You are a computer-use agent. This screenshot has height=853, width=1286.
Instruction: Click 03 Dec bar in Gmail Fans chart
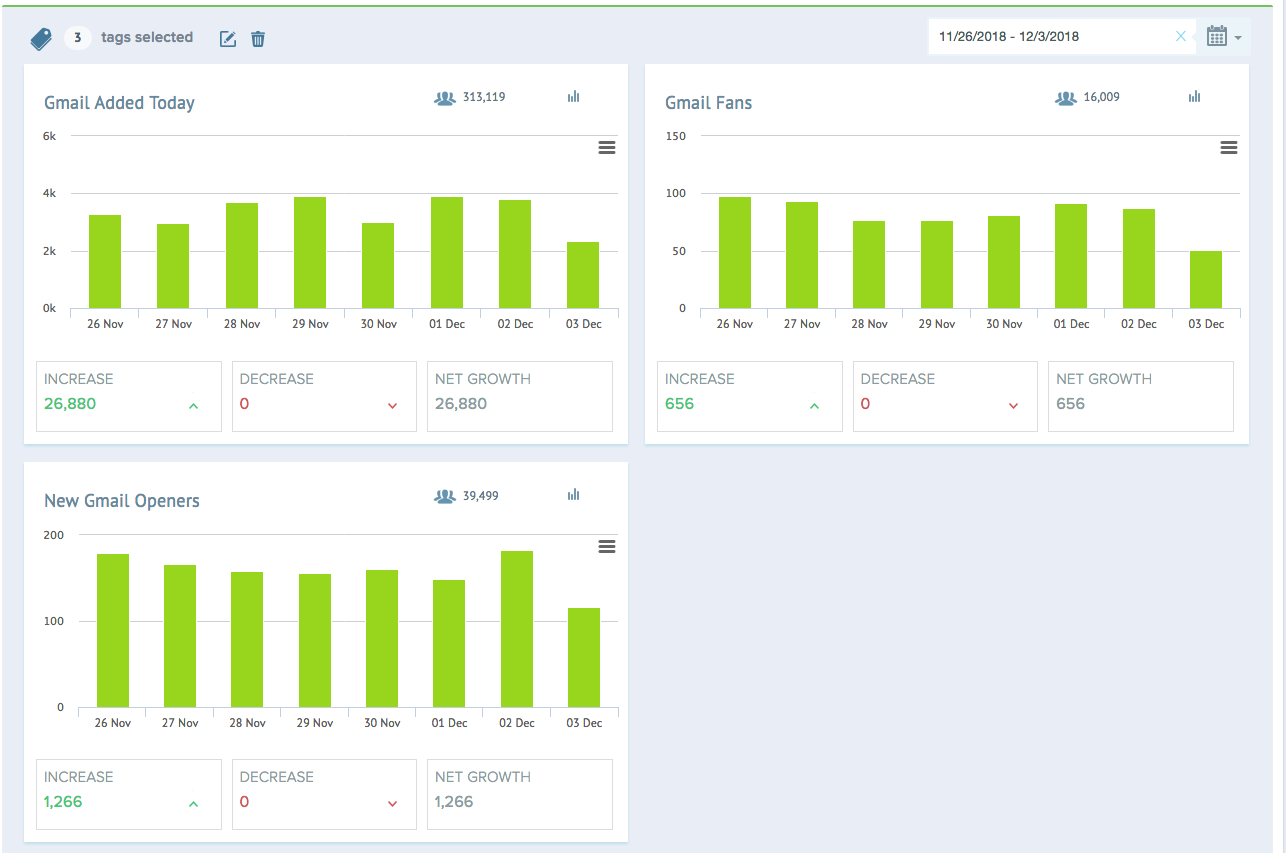pos(1206,280)
